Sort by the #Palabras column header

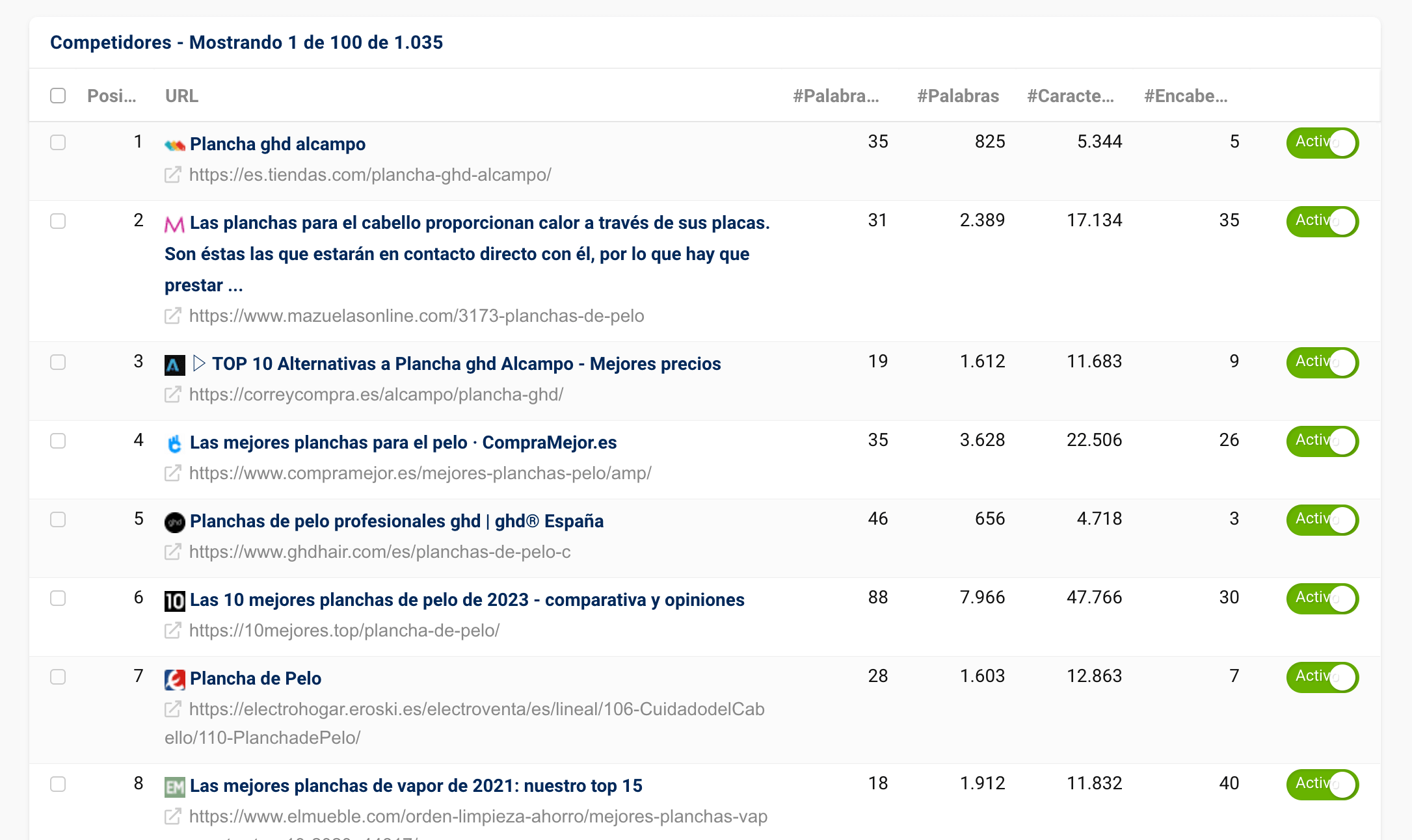pos(957,96)
